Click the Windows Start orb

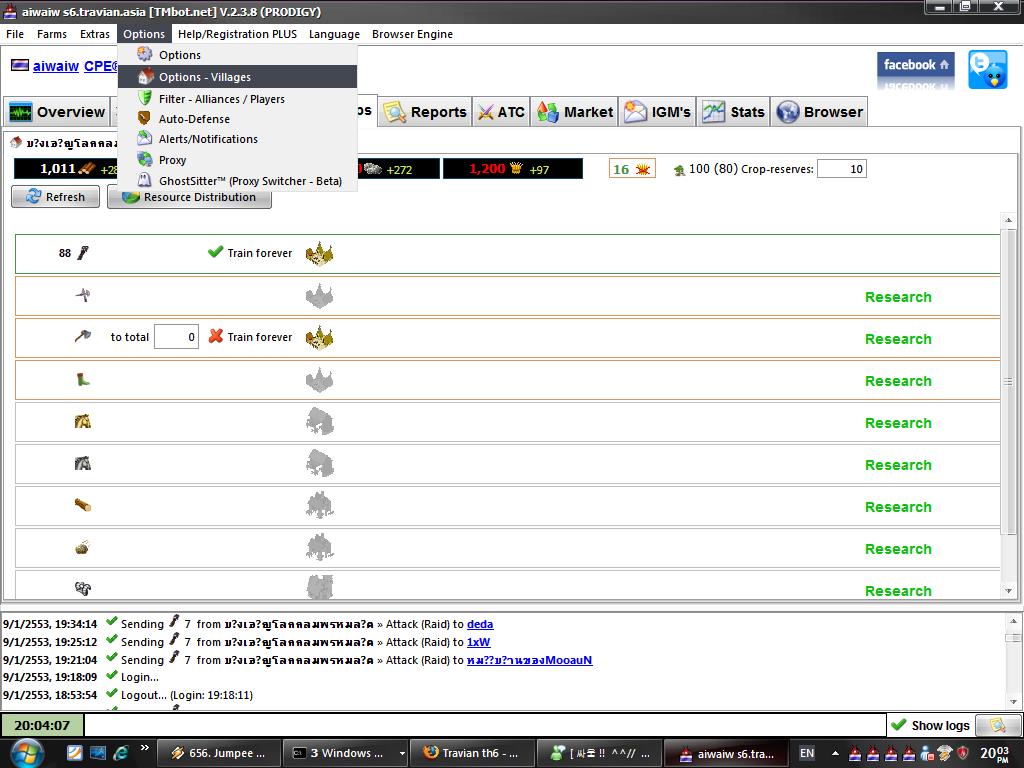click(28, 754)
